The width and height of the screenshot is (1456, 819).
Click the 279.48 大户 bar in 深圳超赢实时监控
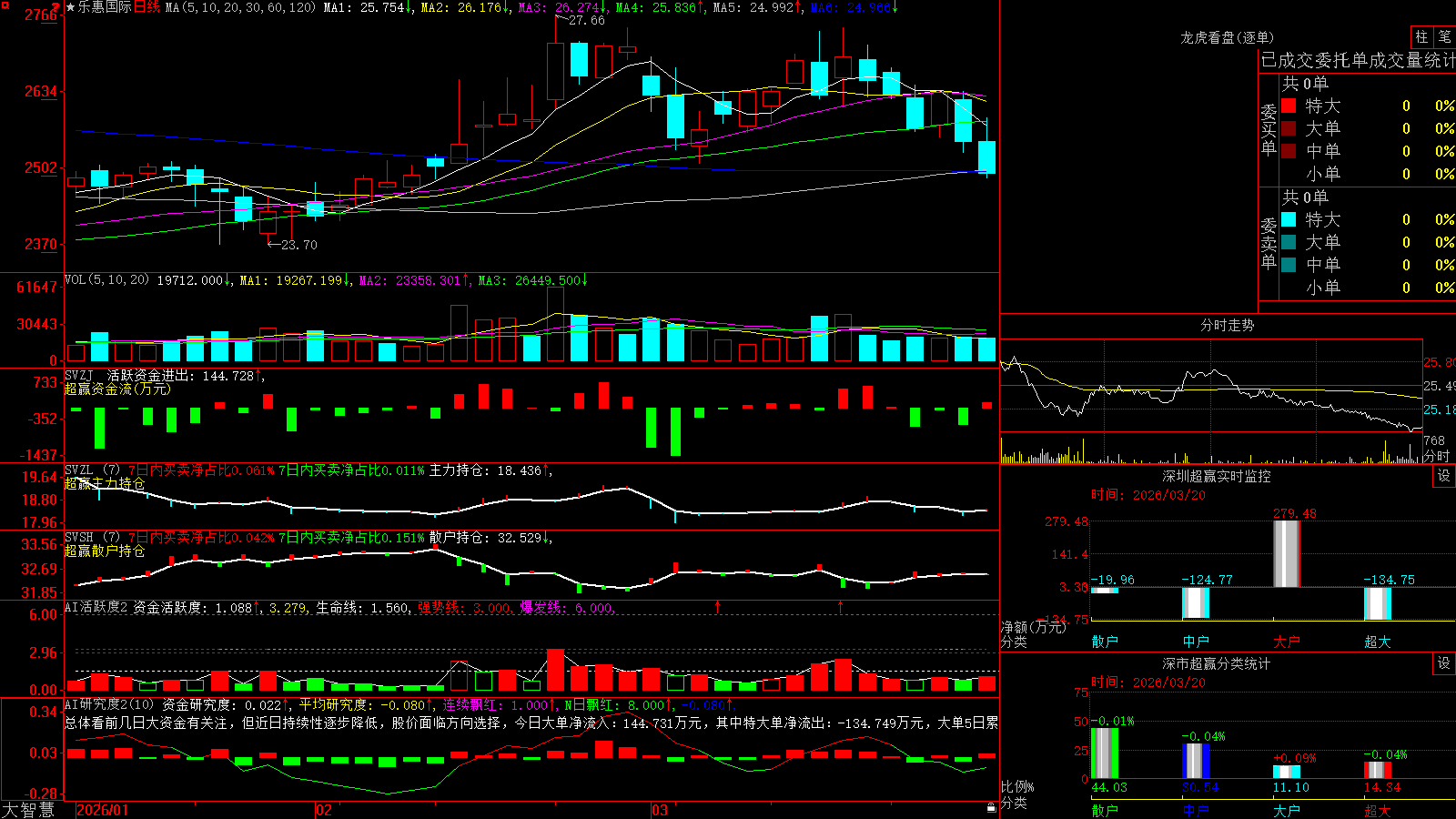(1287, 554)
